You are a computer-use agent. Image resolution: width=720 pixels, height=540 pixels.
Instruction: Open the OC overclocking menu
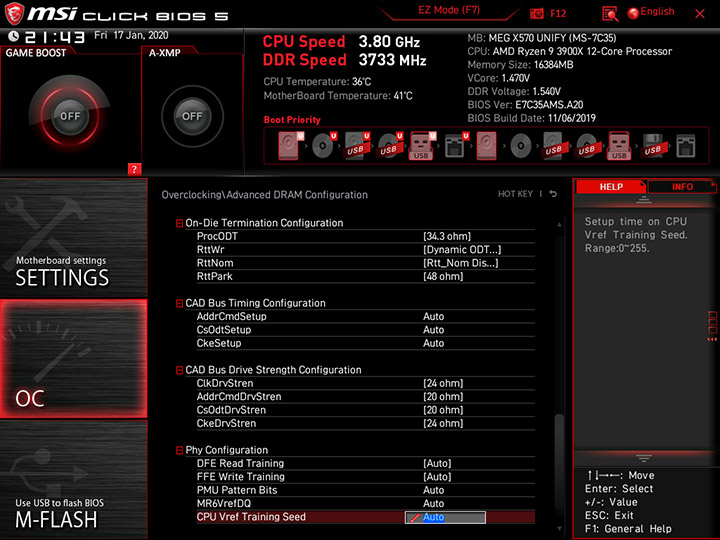point(73,359)
